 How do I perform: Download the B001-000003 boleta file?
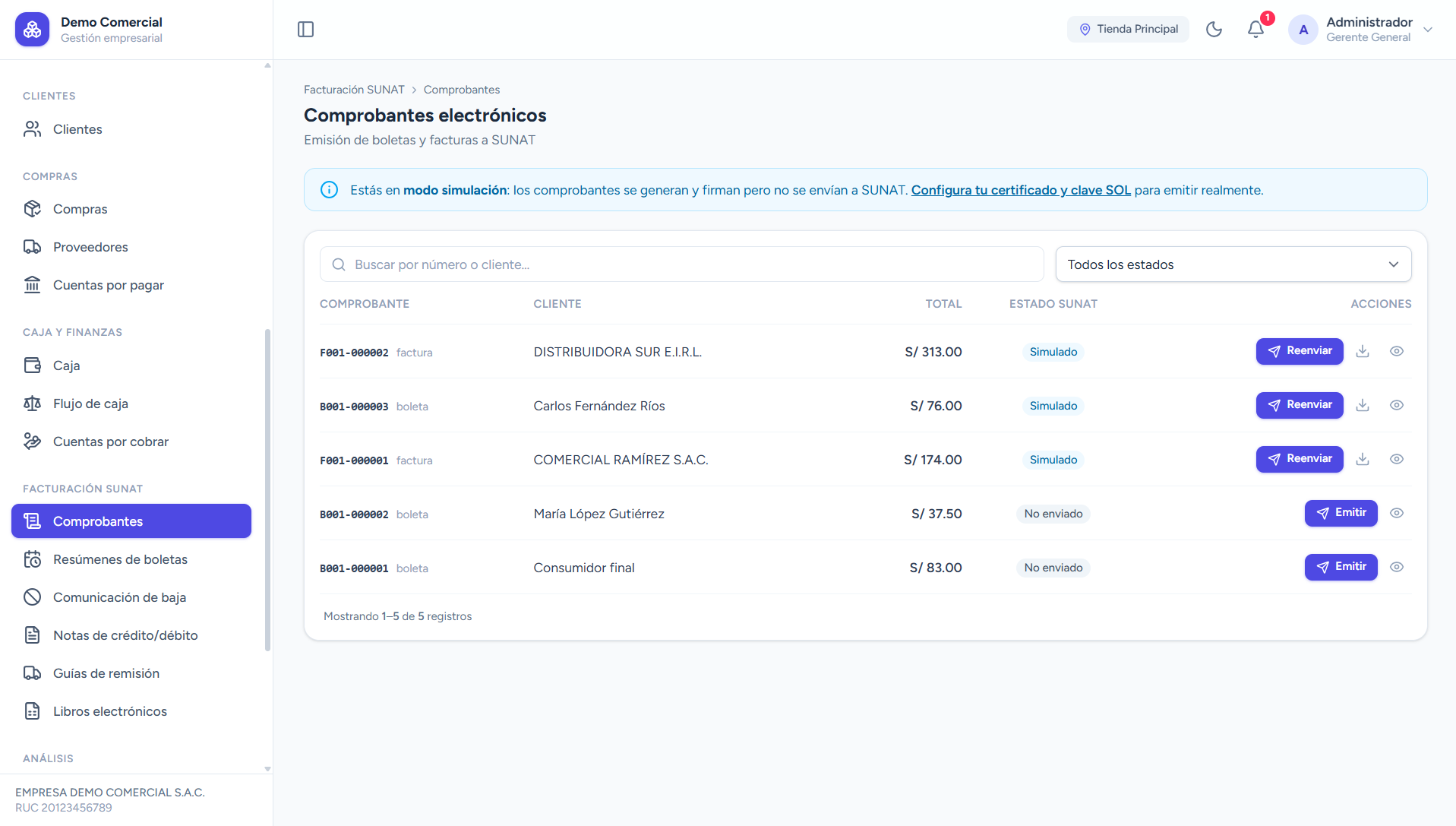[1363, 405]
